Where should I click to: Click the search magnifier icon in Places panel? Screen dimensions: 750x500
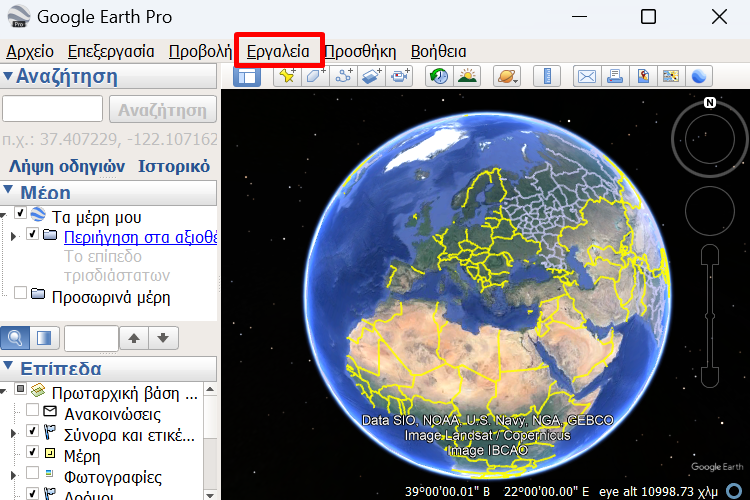tap(15, 338)
